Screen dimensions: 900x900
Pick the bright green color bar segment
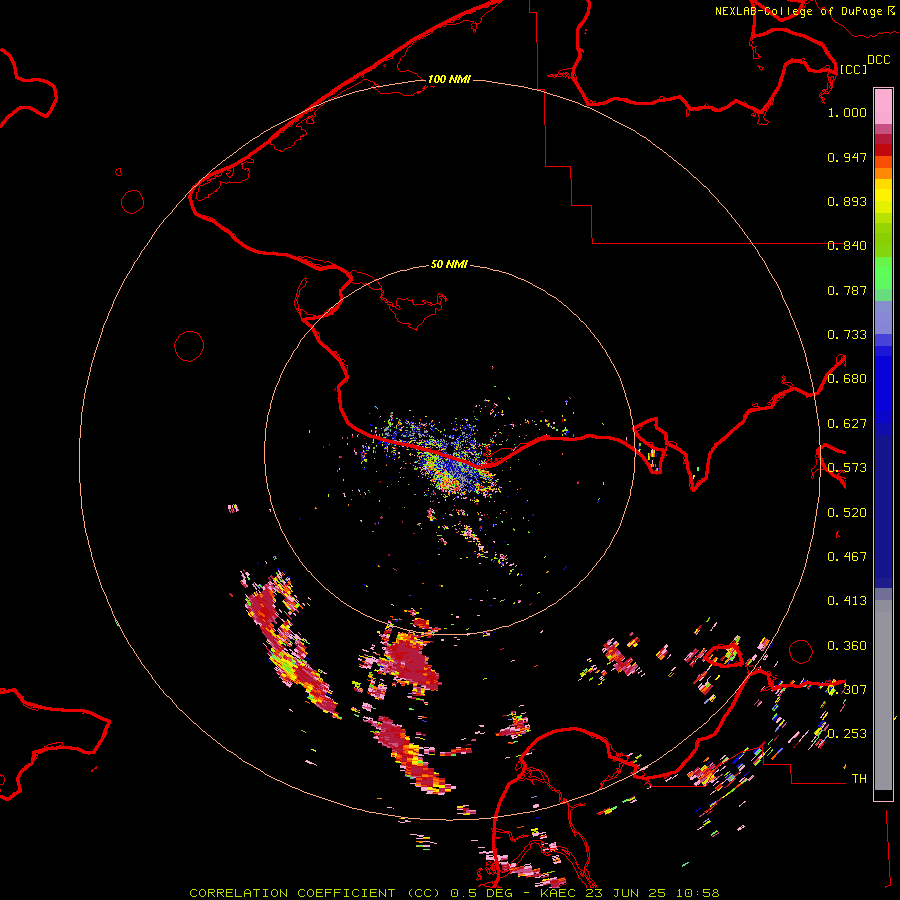tap(883, 273)
